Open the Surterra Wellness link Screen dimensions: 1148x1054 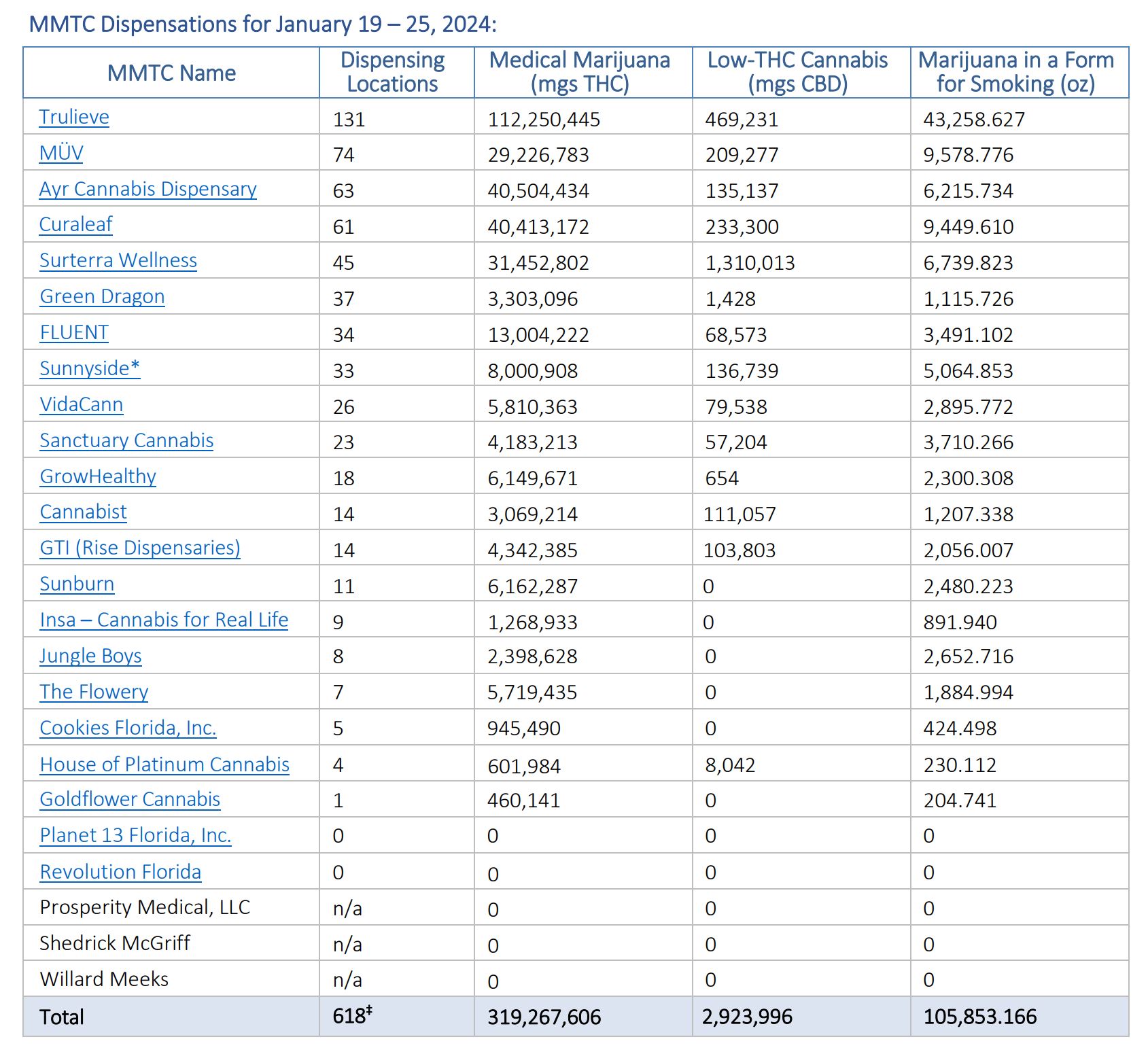point(118,260)
